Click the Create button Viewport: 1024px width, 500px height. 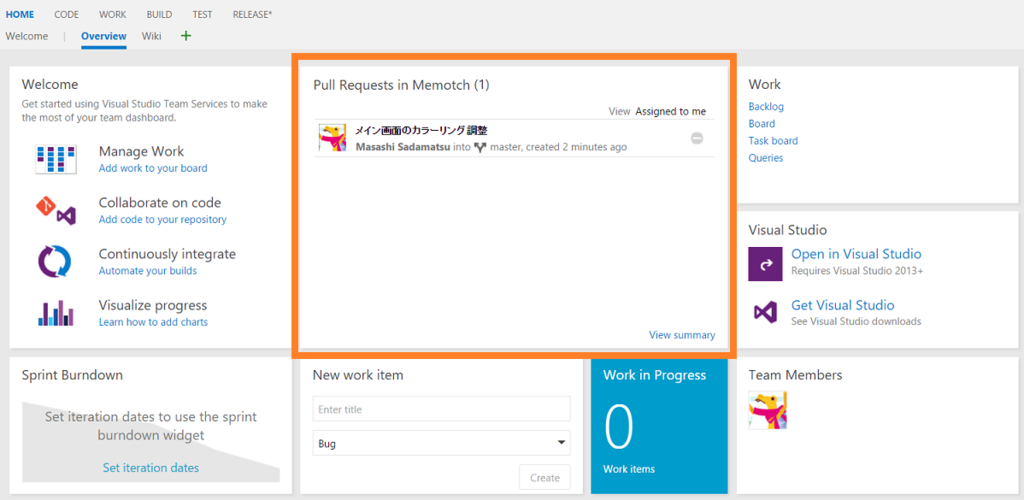pyautogui.click(x=545, y=478)
